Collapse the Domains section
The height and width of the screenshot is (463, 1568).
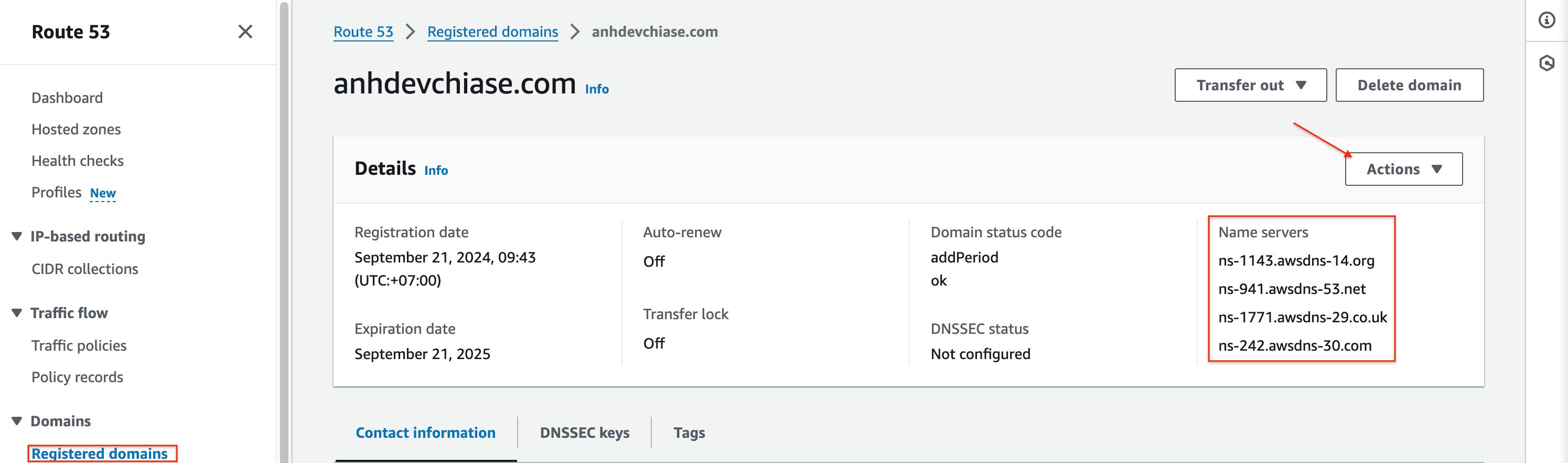click(17, 421)
